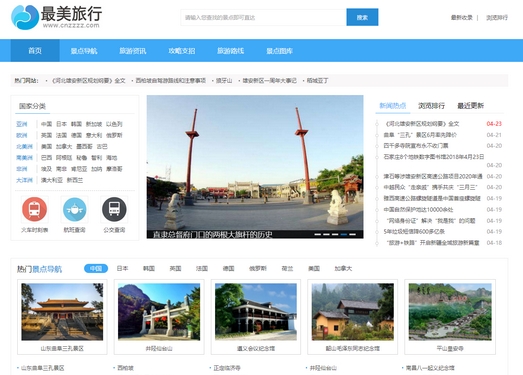This screenshot has width=523, height=375.
Task: Go to 首页 in the blue navigation bar
Action: point(35,51)
